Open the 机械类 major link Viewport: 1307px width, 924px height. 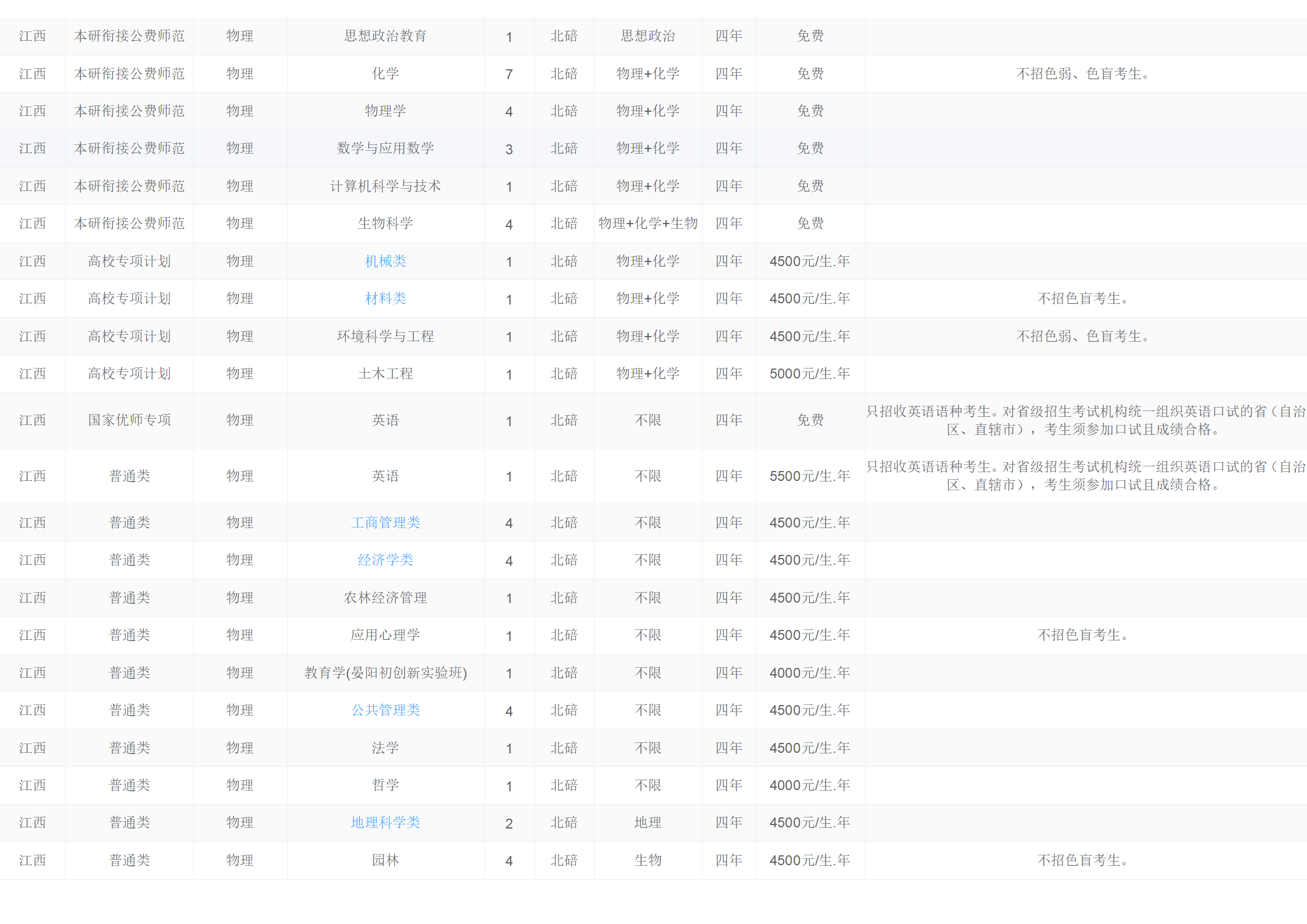click(385, 261)
